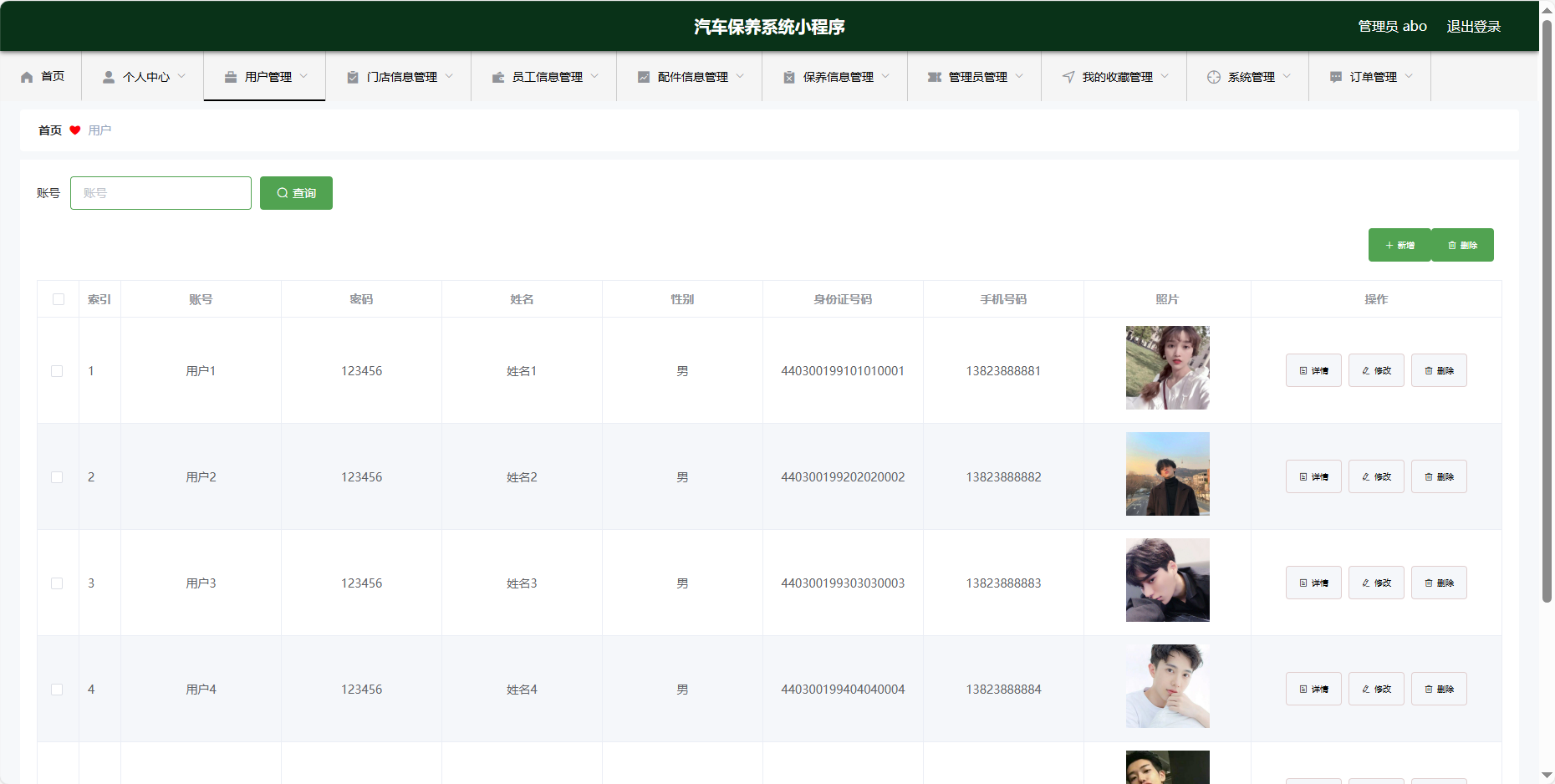This screenshot has width=1555, height=784.
Task: Click the clipboard icon beside 保养信息管理
Action: (789, 77)
